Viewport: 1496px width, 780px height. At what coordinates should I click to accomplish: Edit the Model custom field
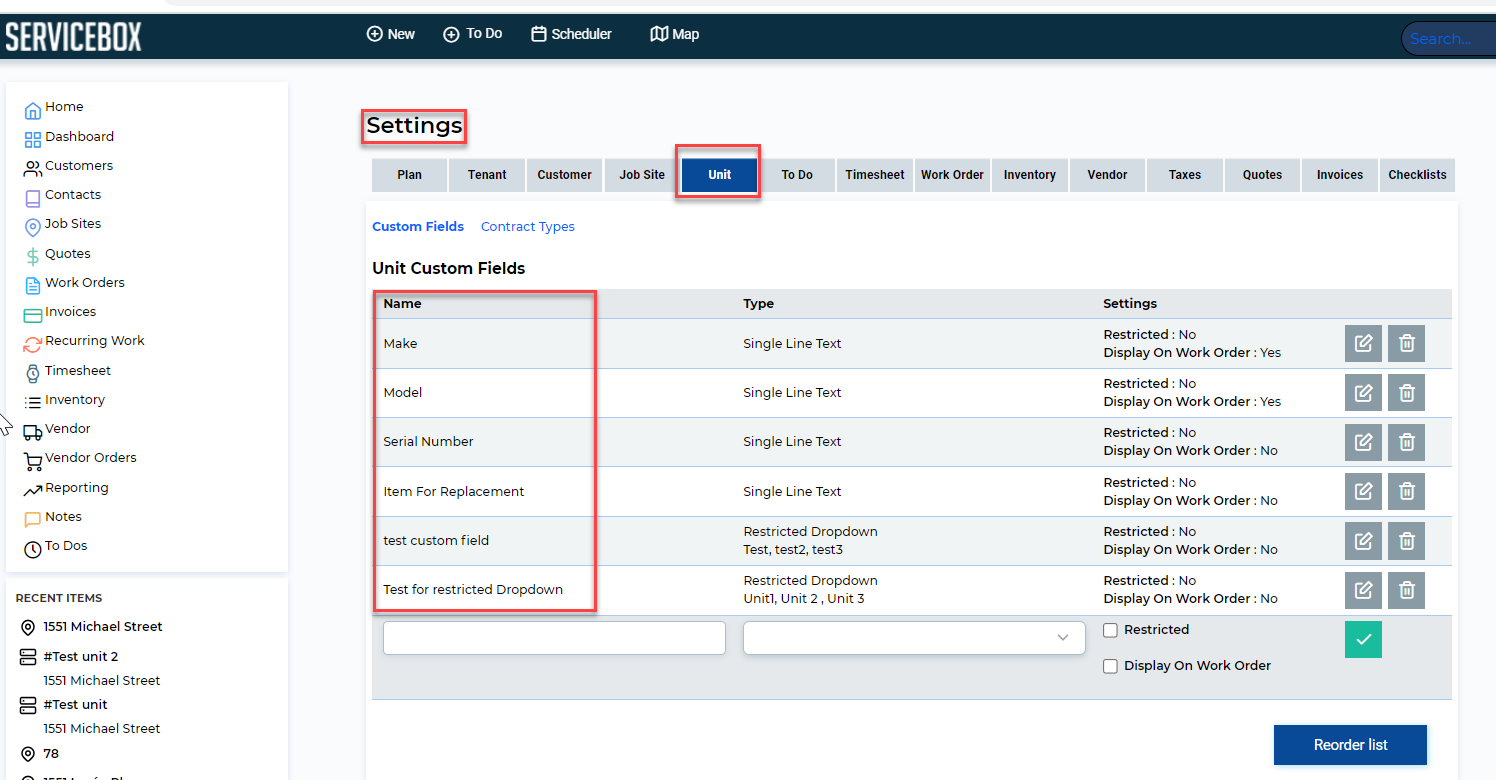[1363, 392]
